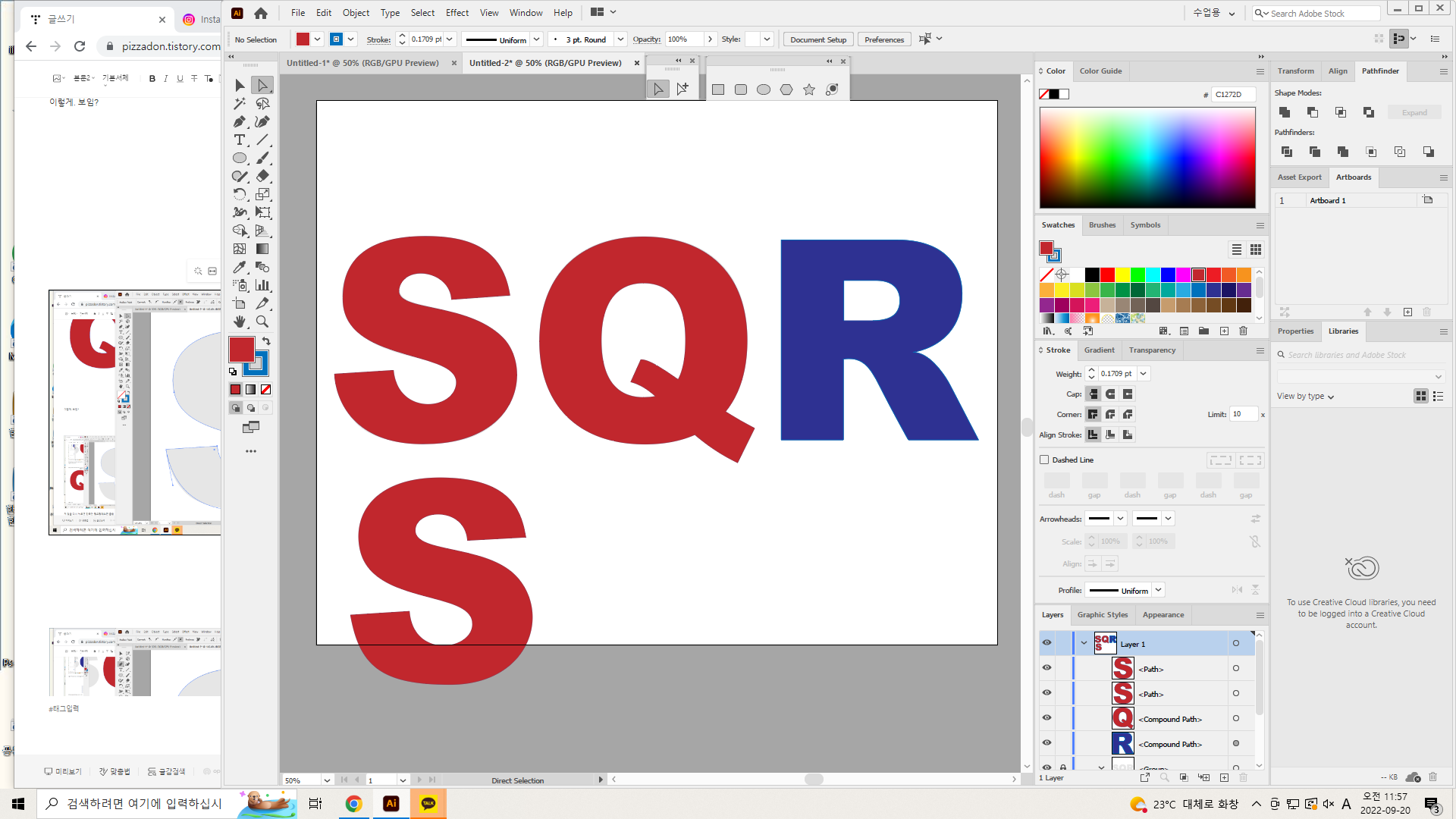
Task: Toggle visibility of Layer 1
Action: pos(1046,643)
